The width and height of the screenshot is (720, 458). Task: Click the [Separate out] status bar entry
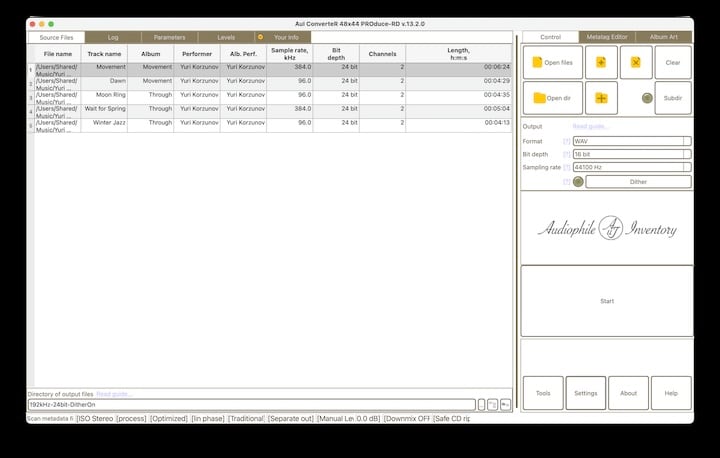[x=291, y=418]
